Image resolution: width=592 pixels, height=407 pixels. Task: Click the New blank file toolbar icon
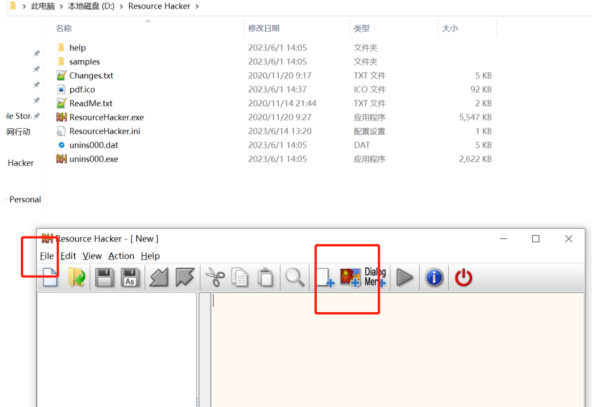(x=50, y=278)
